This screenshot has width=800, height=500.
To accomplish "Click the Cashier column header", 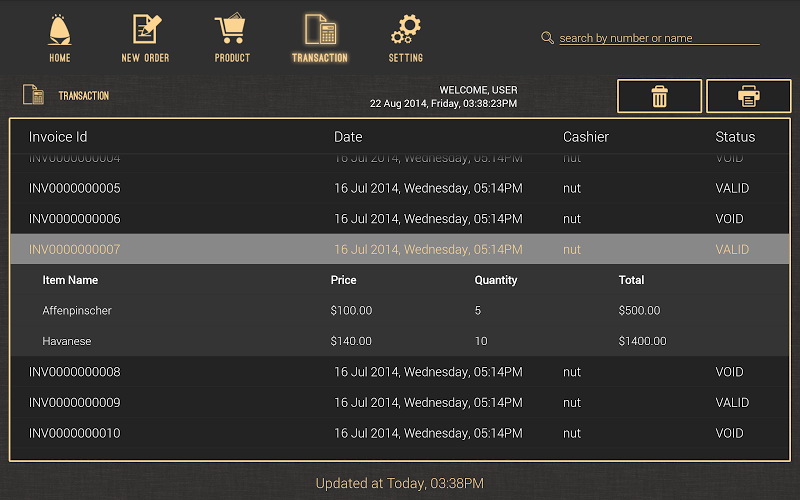I will coord(586,137).
